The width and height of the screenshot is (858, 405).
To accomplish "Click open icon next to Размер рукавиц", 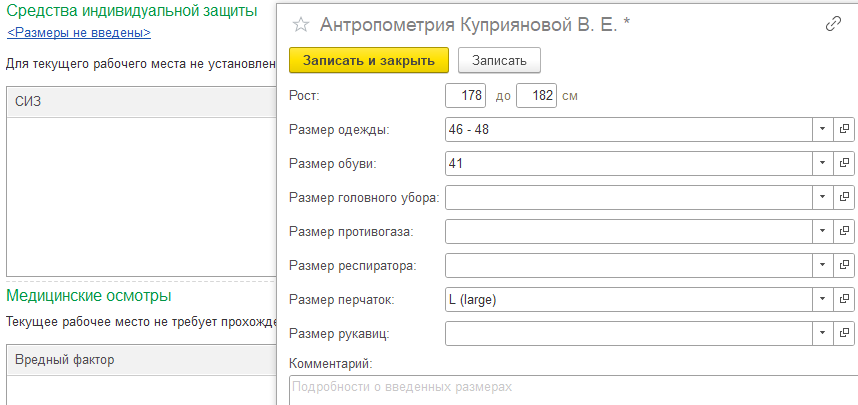I will pos(844,333).
